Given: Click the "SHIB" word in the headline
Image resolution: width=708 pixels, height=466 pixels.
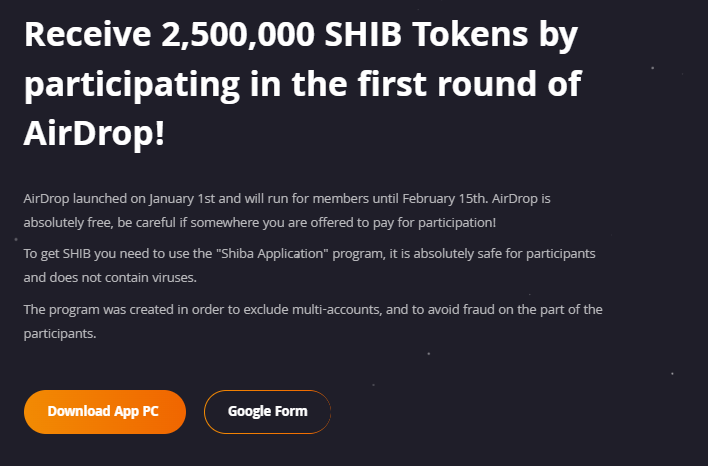Looking at the screenshot, I should 363,34.
